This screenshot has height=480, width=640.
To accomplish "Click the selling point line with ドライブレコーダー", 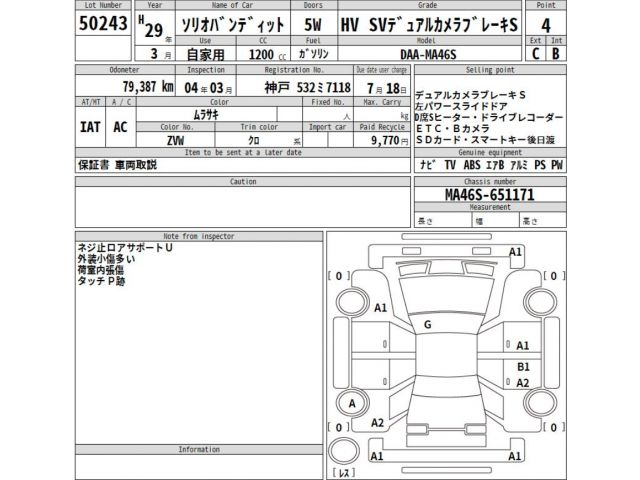I will 489,118.
